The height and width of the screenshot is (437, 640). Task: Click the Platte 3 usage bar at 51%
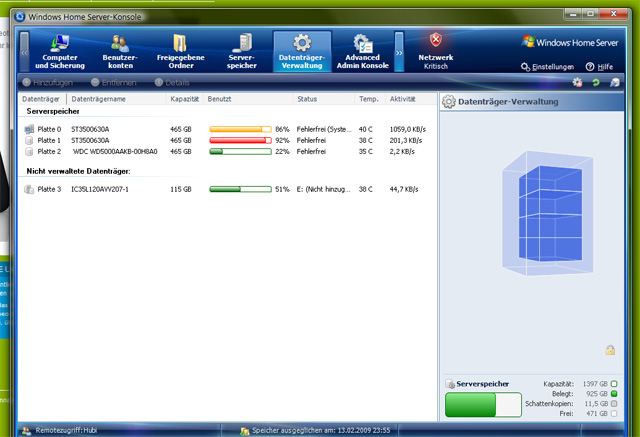pyautogui.click(x=240, y=189)
